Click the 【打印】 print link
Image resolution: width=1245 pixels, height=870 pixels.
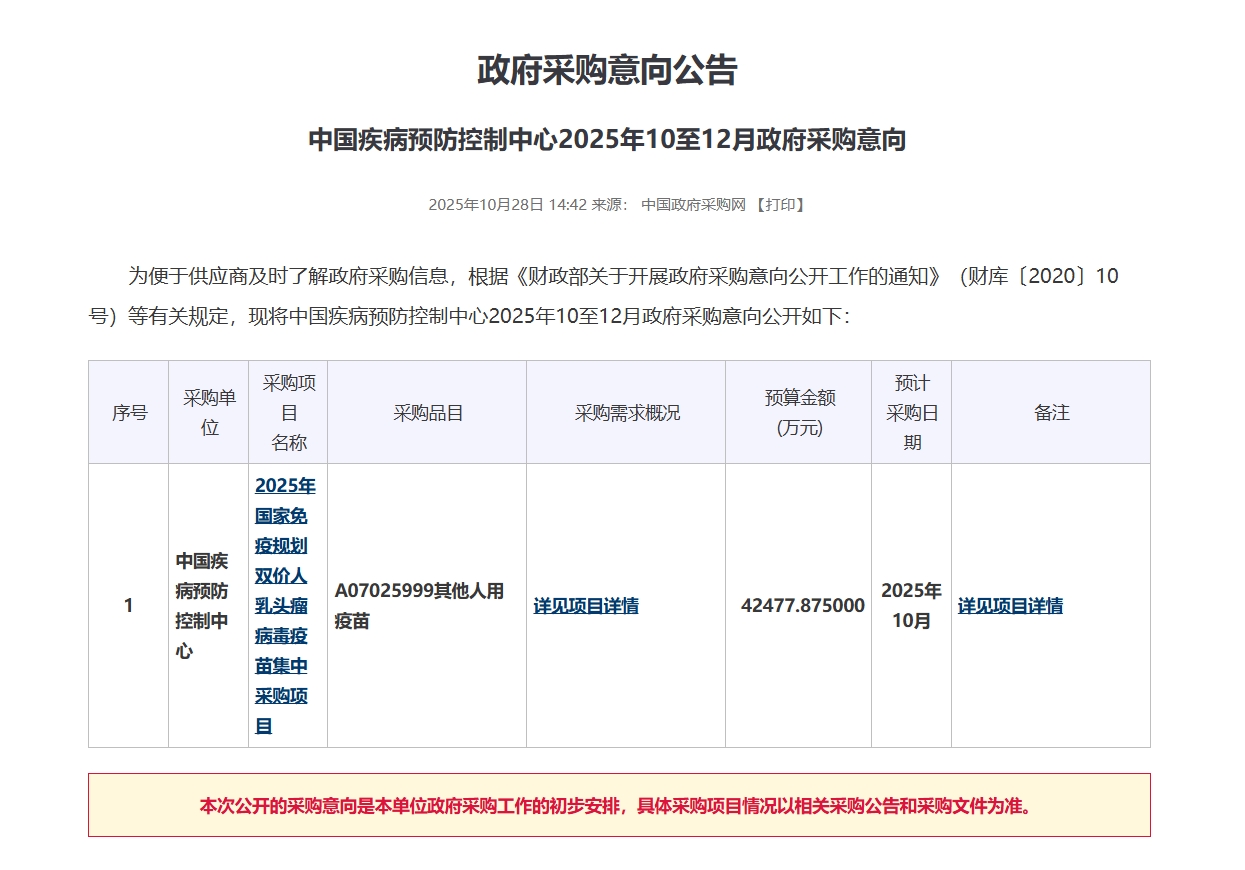coord(780,204)
